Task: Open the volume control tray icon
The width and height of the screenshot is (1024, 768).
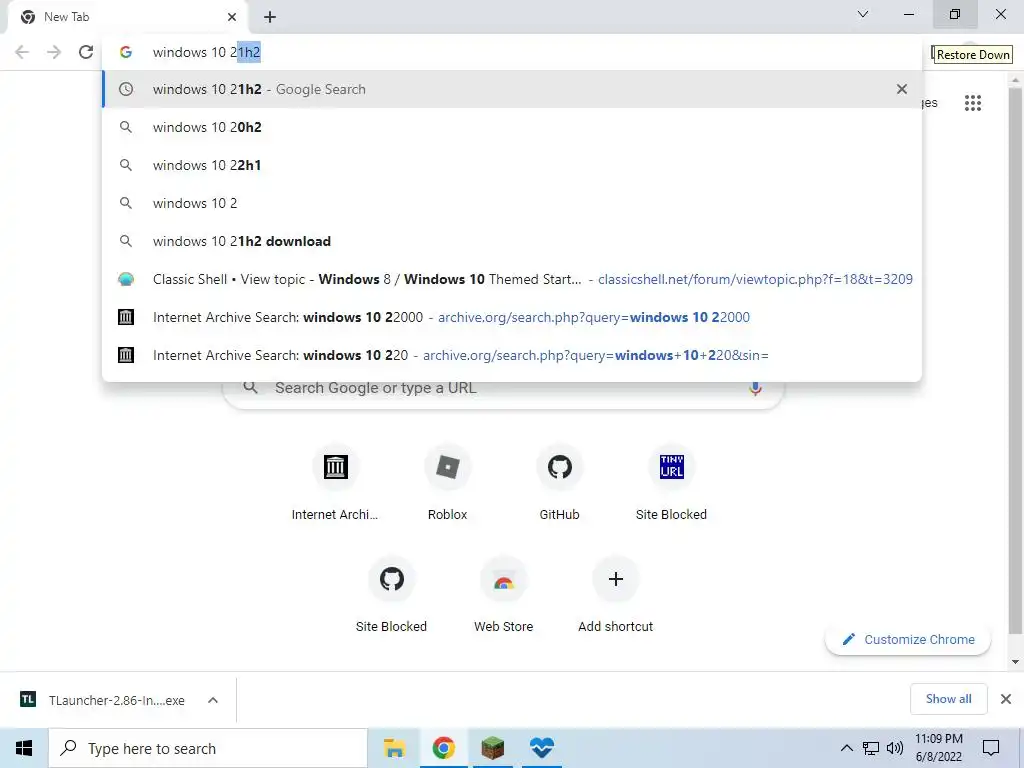Action: point(895,748)
